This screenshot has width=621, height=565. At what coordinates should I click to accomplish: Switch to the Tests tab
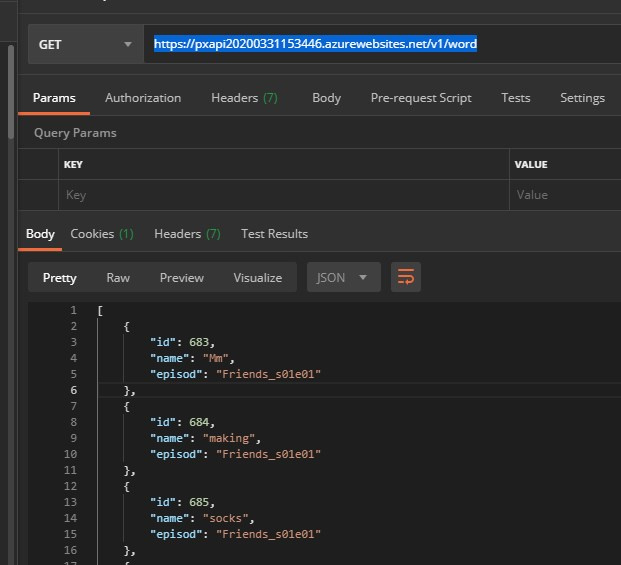tap(516, 98)
